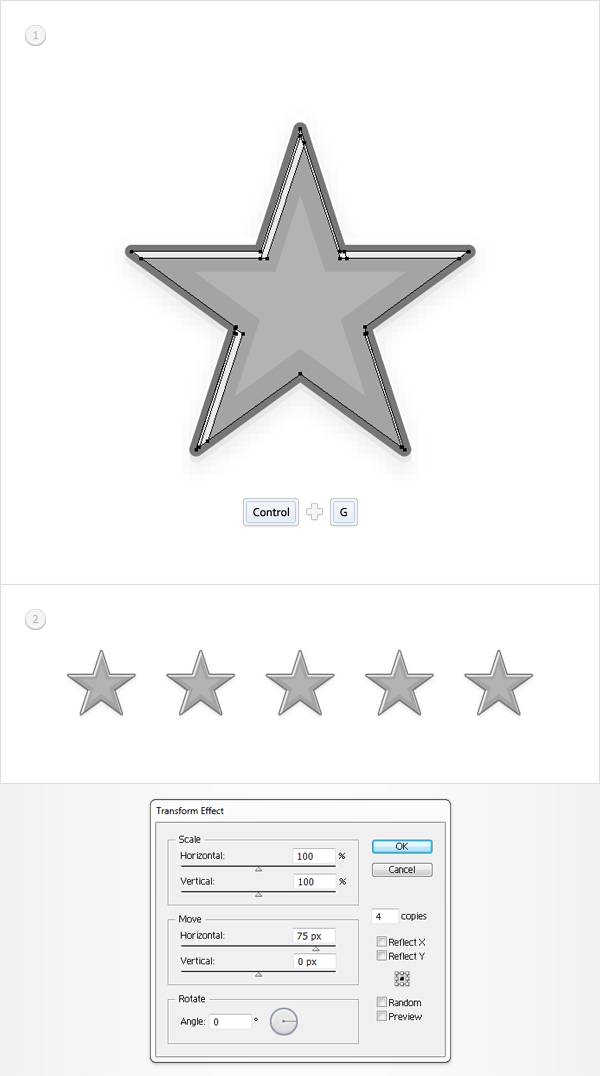Click OK in Transform Effect dialog
Viewport: 600px width, 1076px height.
pyautogui.click(x=402, y=846)
